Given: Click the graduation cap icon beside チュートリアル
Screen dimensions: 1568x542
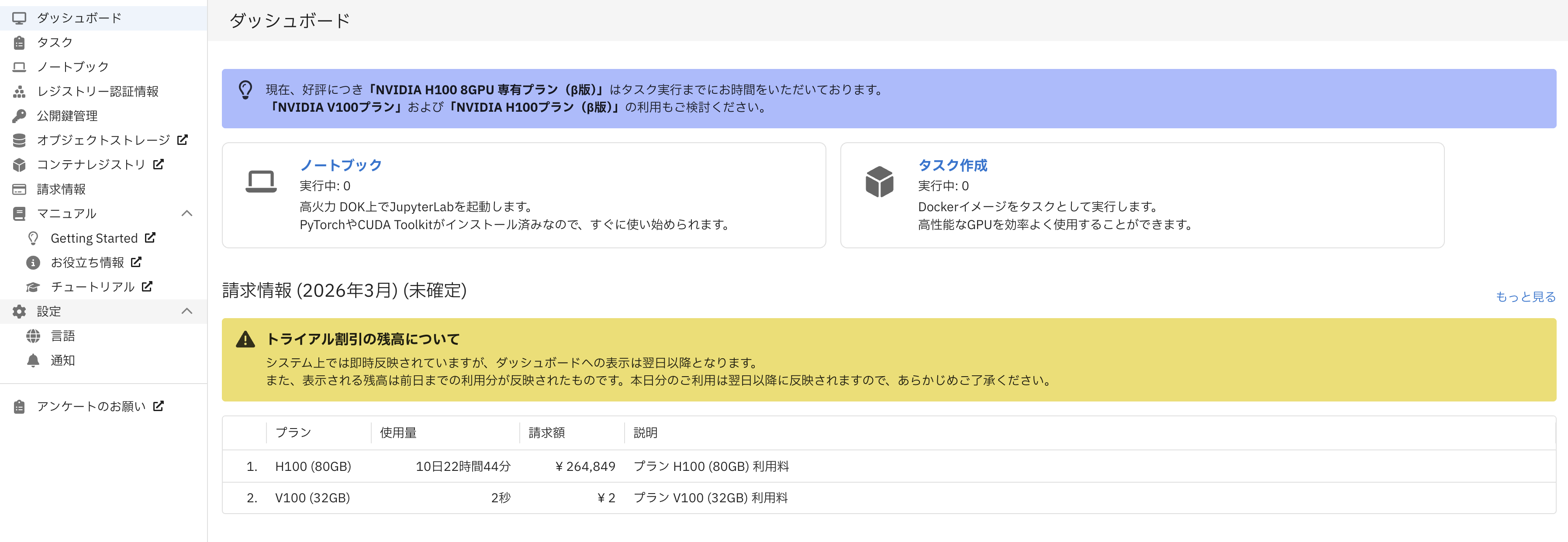Looking at the screenshot, I should (34, 287).
